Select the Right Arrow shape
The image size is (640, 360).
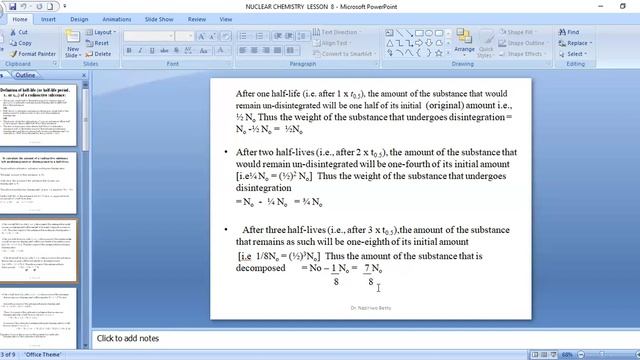click(419, 43)
